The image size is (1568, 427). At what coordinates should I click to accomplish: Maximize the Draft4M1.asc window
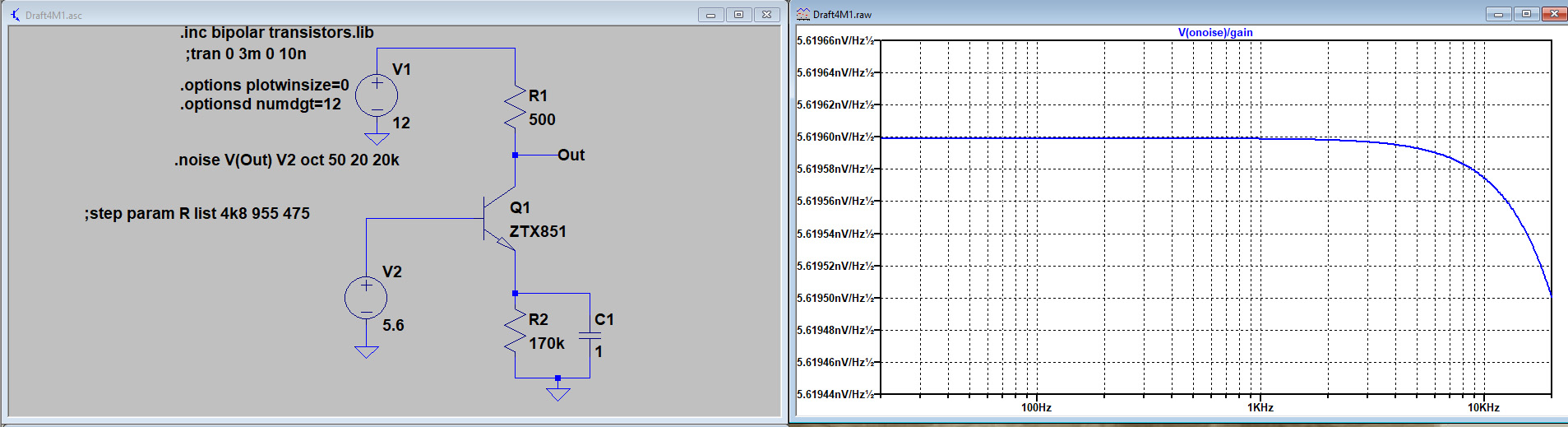pos(738,15)
